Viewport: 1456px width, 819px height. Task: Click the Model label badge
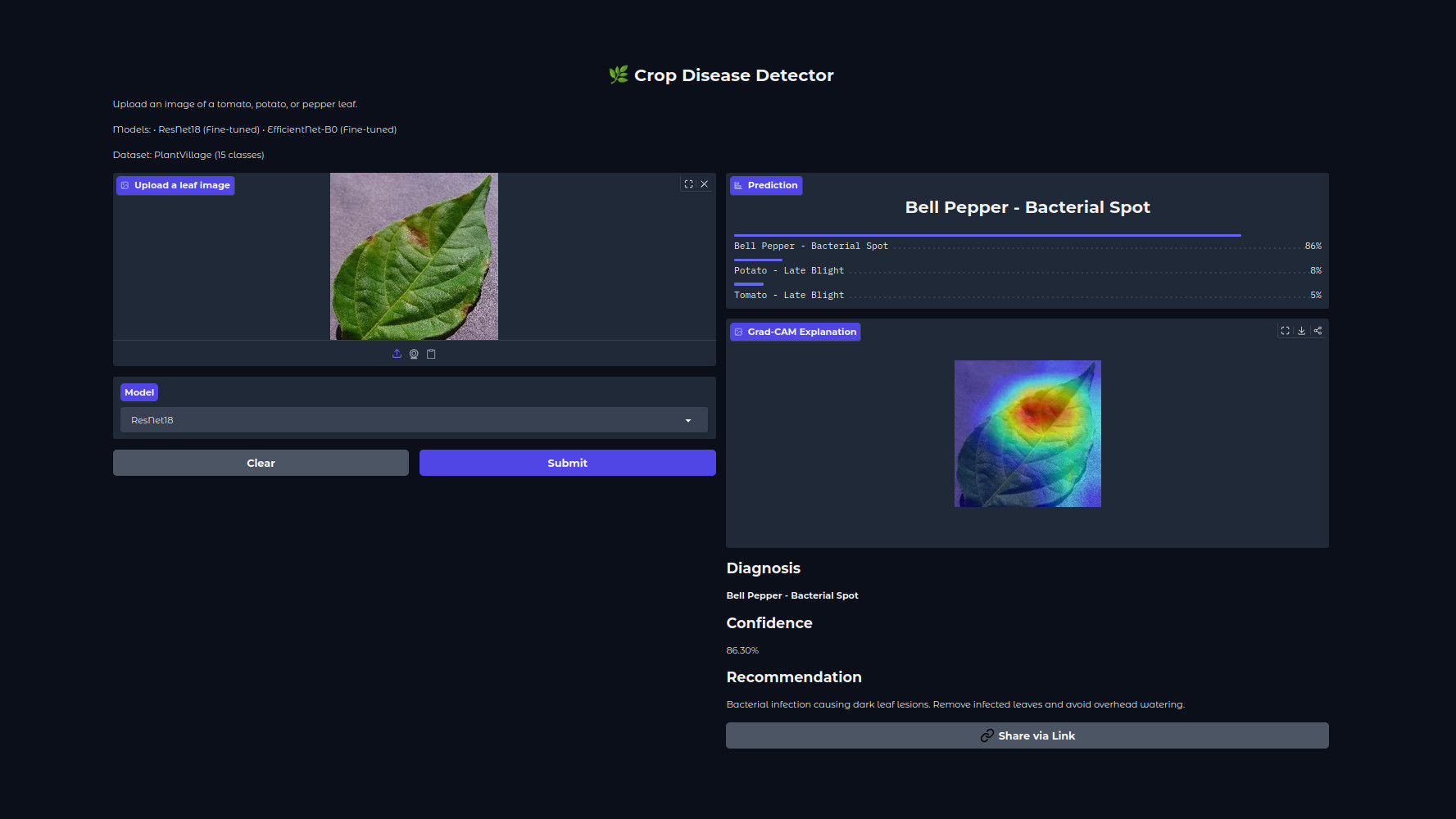click(139, 392)
